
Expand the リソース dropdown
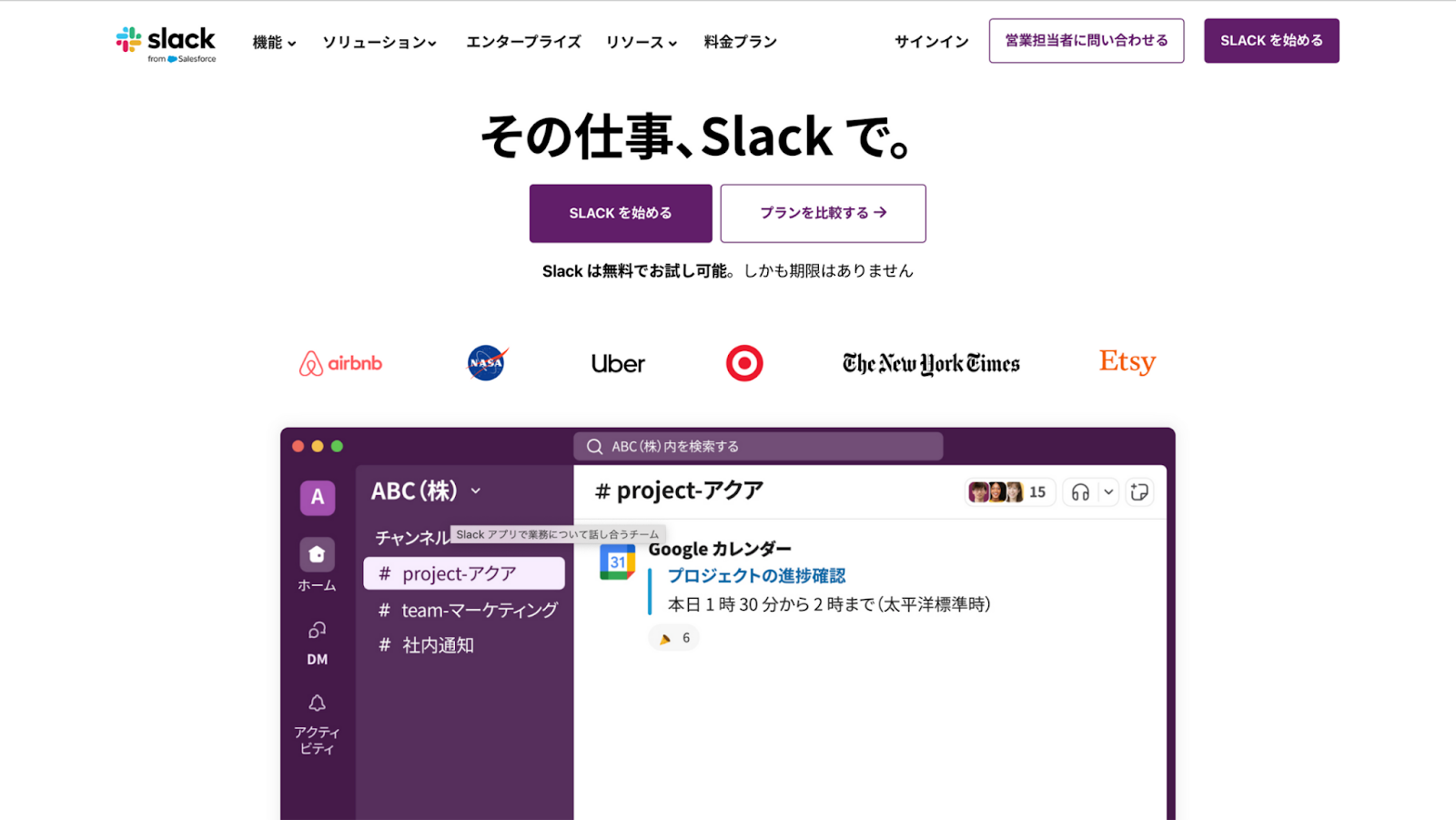tap(642, 42)
